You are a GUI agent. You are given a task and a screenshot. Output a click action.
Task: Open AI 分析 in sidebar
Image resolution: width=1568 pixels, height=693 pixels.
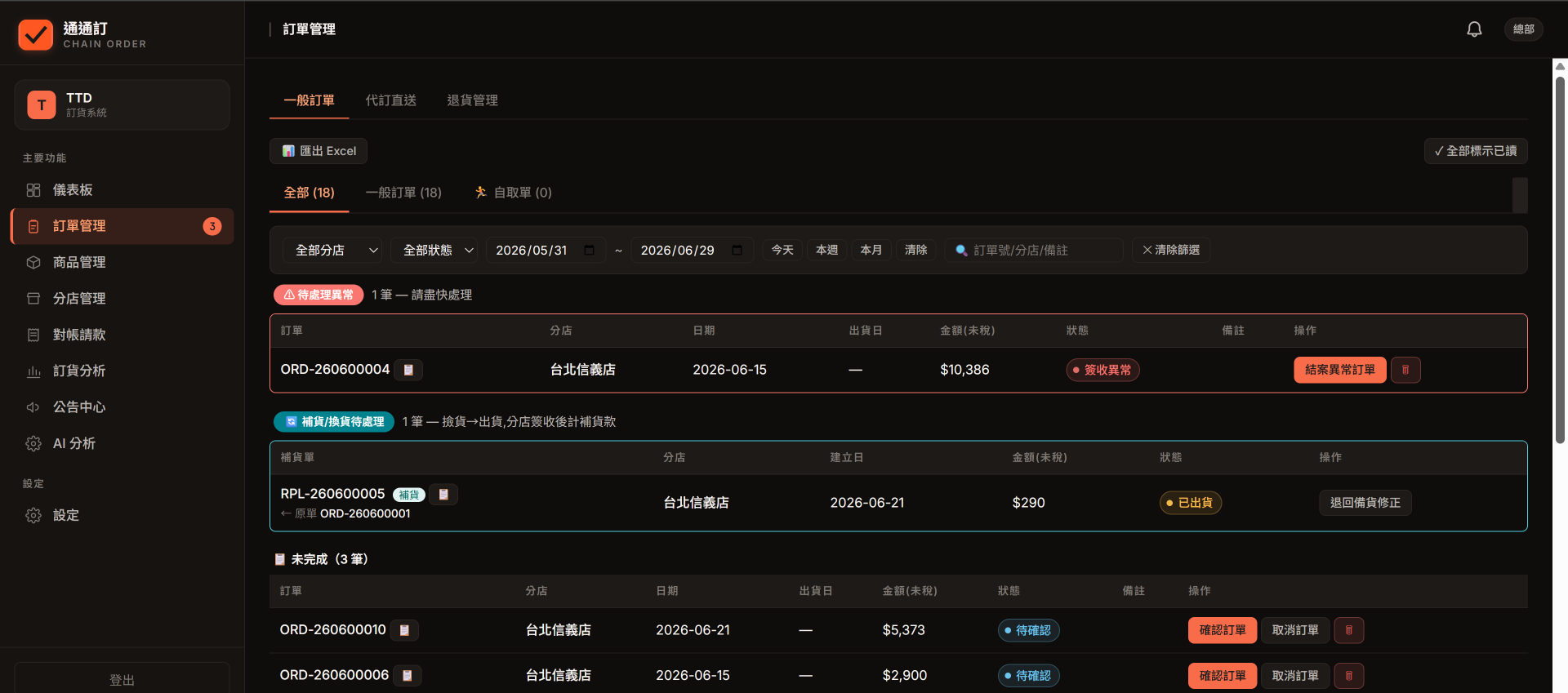click(122, 443)
